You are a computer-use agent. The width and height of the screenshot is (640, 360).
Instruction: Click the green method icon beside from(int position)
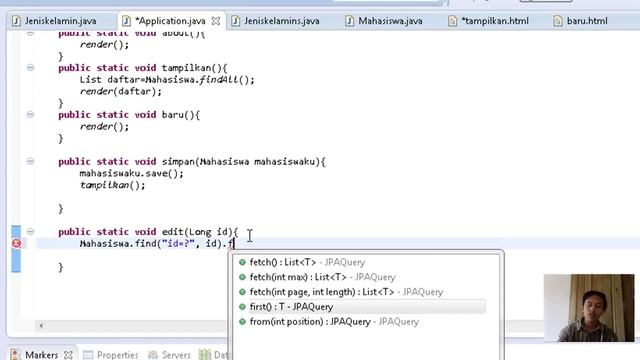(242, 322)
